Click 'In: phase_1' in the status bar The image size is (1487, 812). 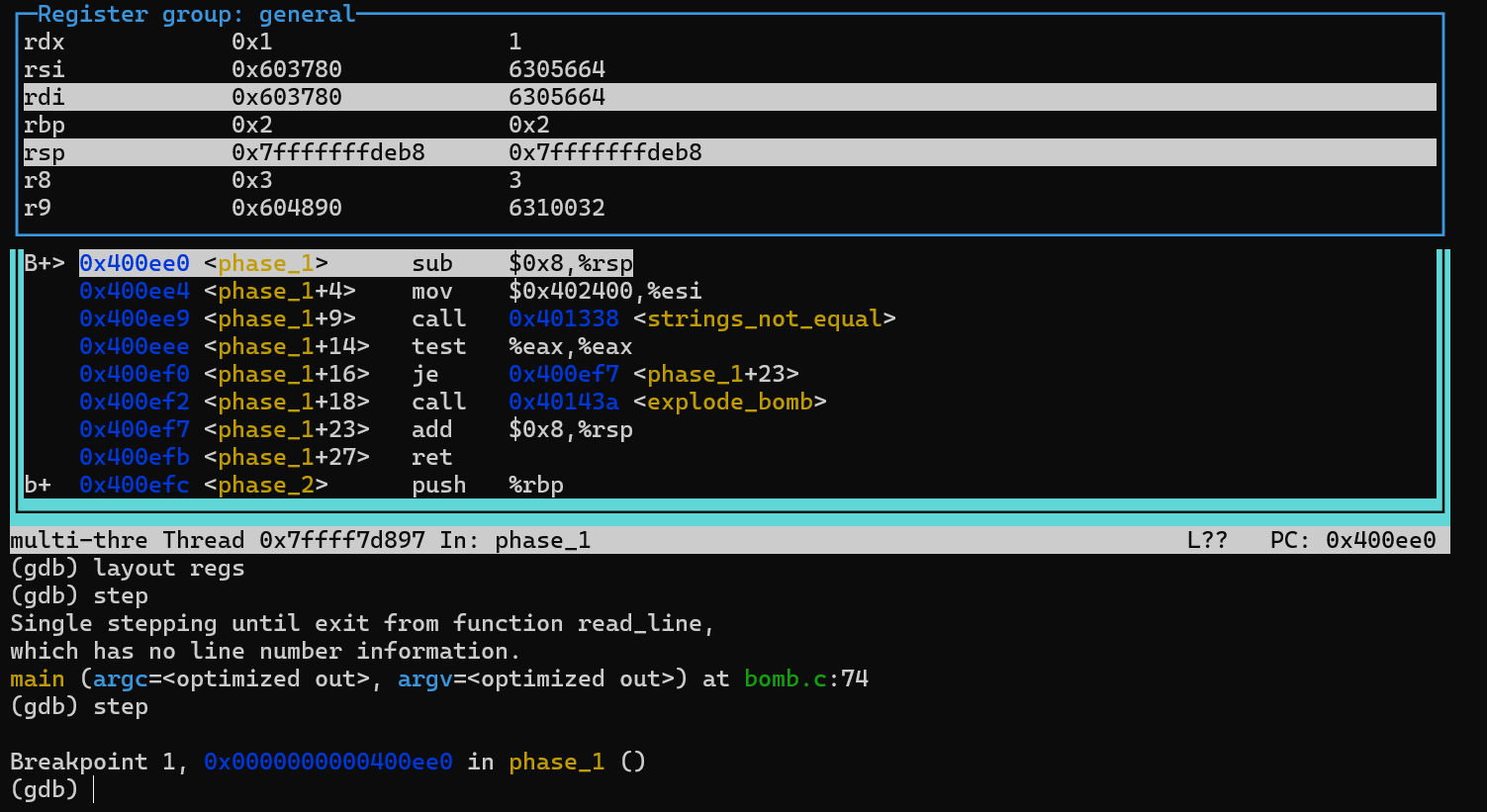coord(515,540)
